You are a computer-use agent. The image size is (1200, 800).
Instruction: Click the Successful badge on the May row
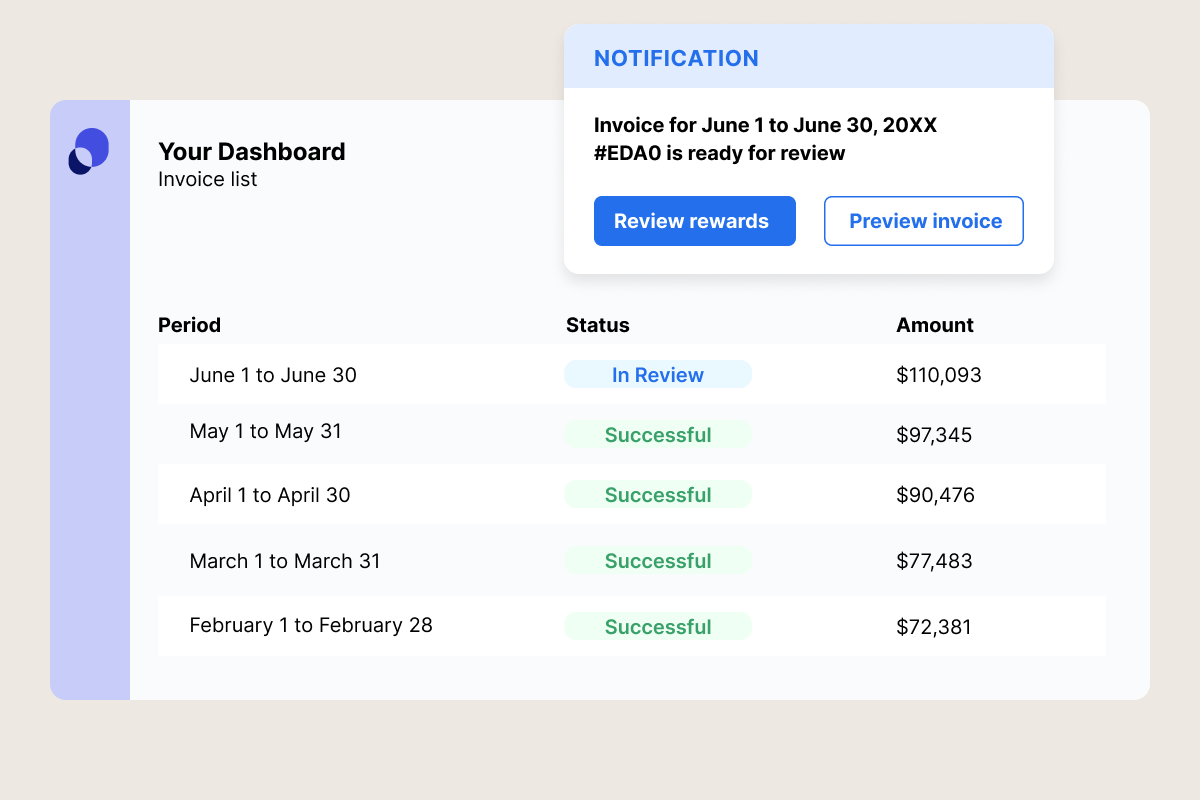pyautogui.click(x=657, y=434)
